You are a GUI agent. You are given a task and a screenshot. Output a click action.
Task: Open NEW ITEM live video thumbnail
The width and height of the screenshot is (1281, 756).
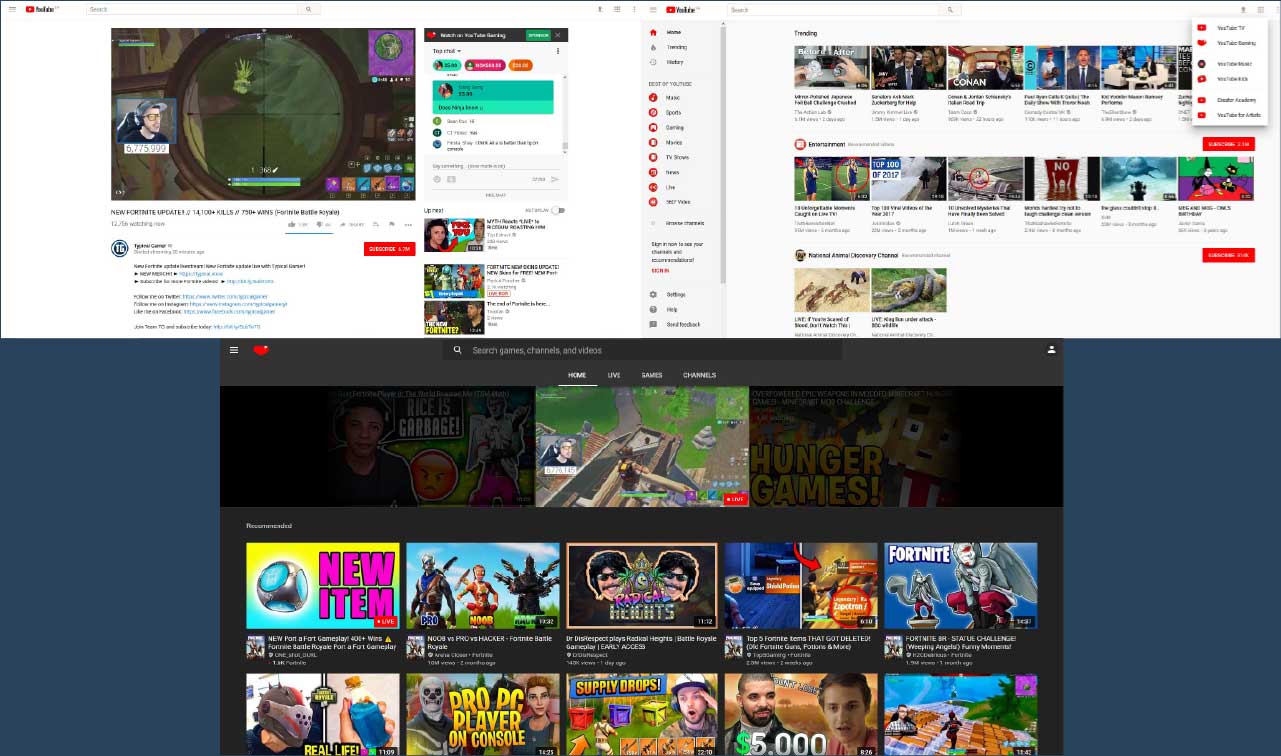(323, 586)
